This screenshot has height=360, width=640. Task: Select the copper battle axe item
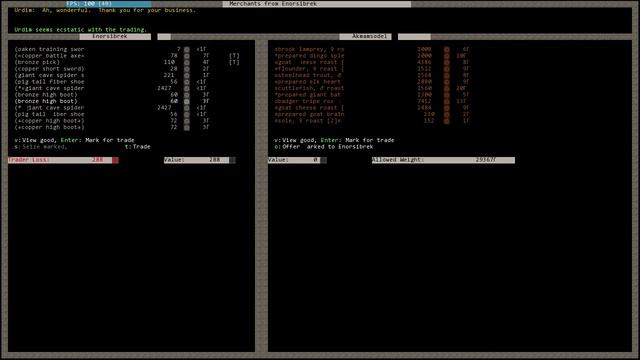tap(49, 56)
